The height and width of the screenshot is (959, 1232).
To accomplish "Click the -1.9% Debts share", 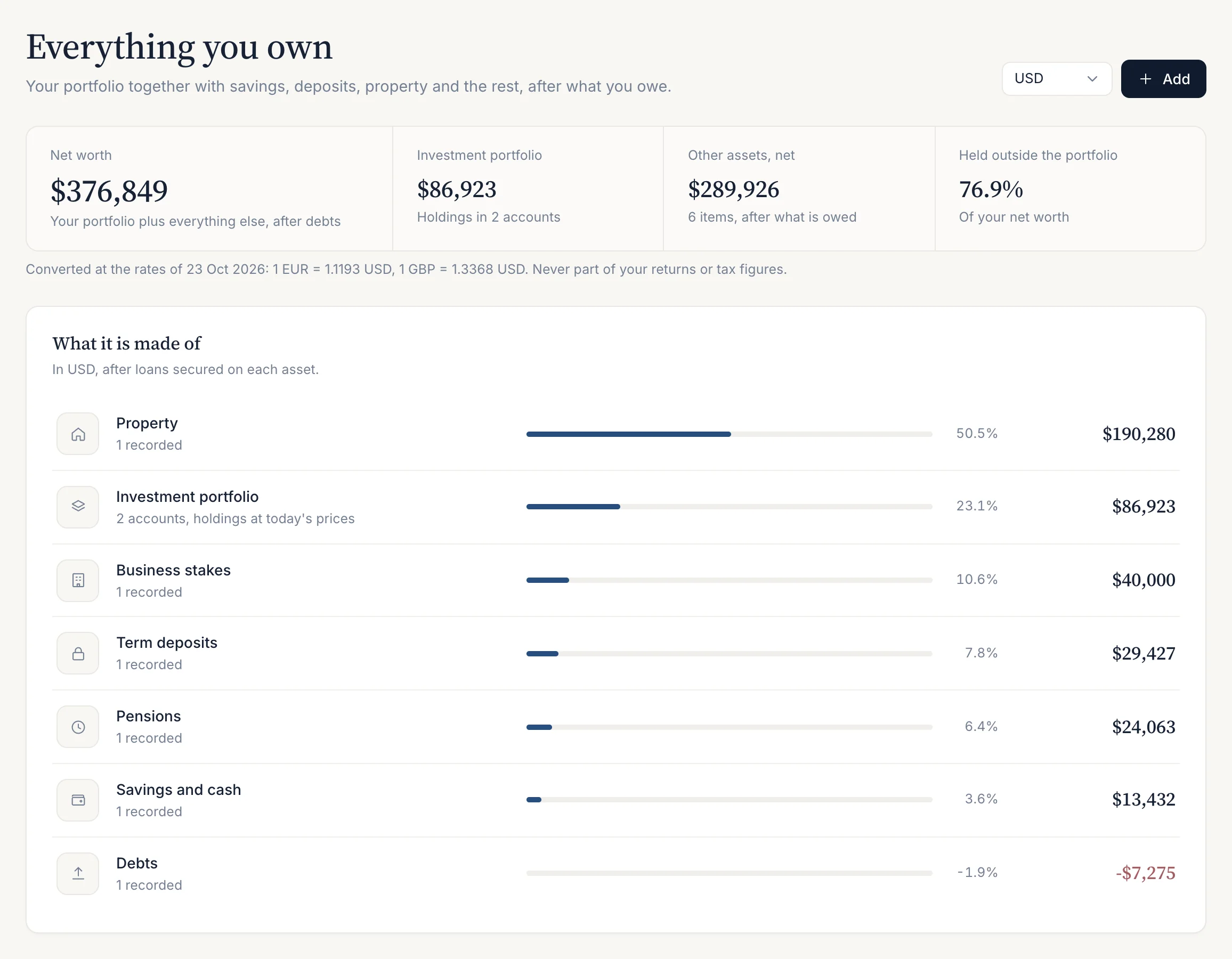I will tap(977, 872).
